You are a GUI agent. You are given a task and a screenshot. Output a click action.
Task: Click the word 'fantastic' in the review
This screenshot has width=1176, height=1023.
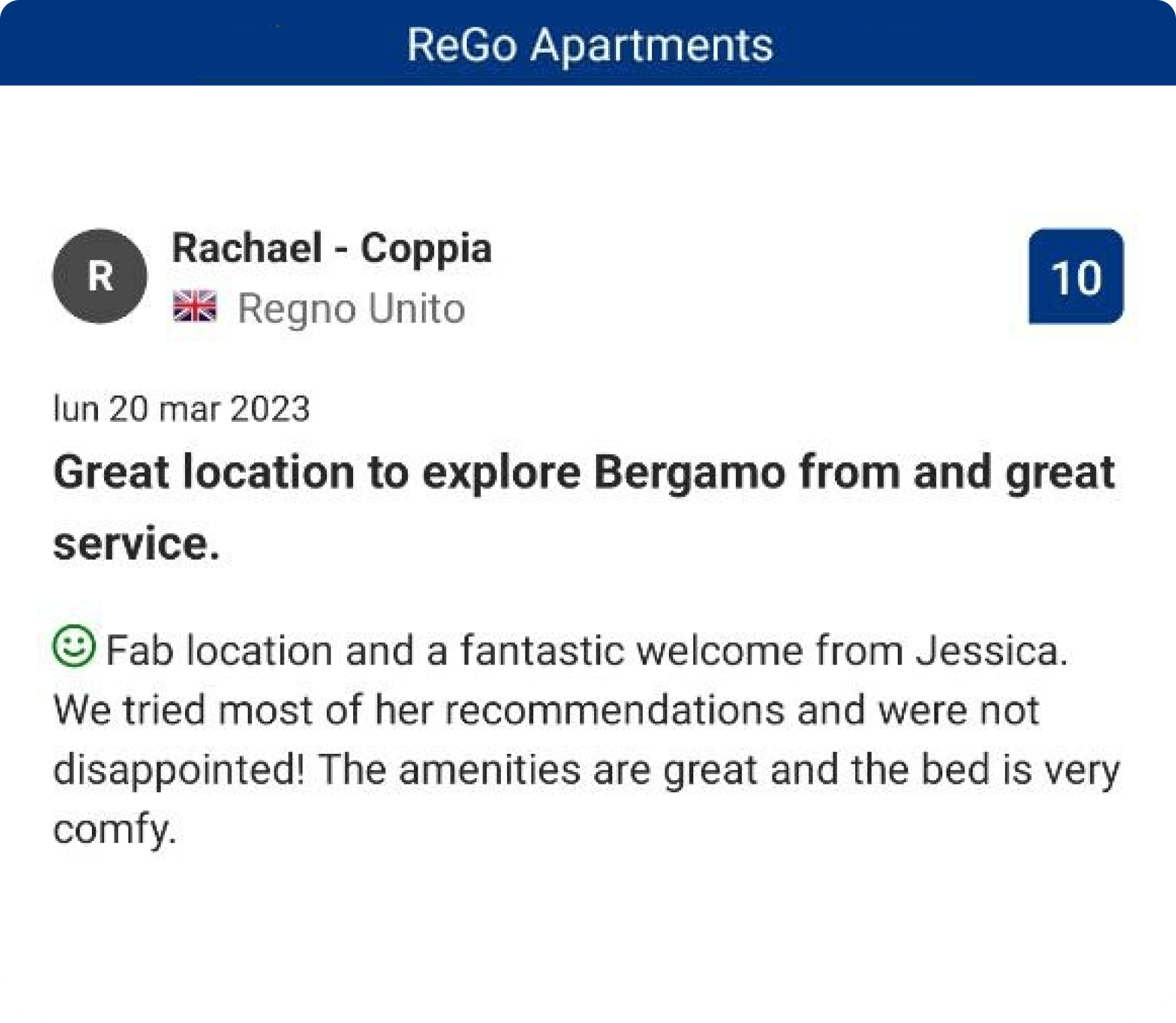pos(542,650)
